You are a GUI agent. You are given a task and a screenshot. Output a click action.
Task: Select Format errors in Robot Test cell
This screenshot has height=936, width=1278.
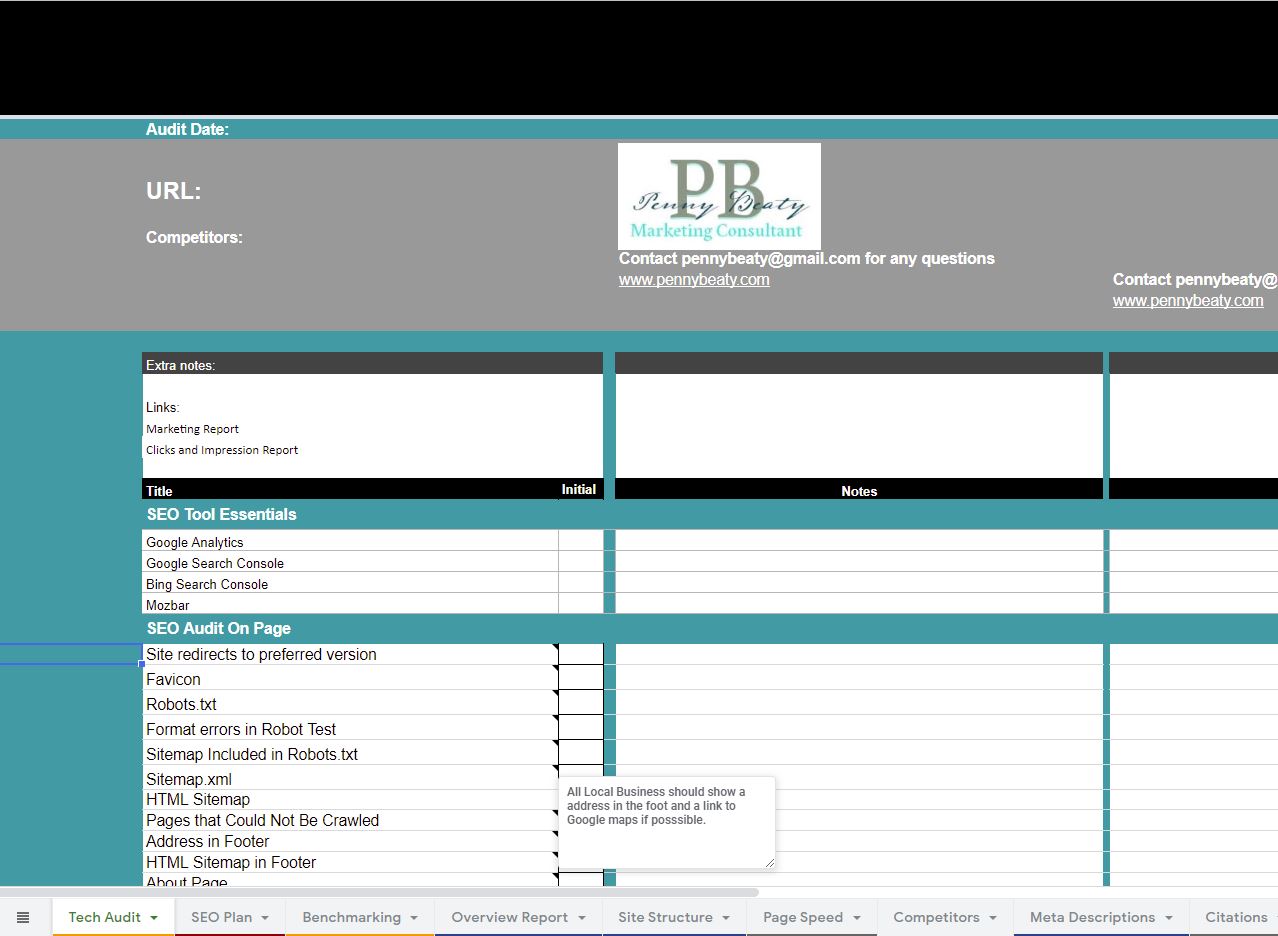(x=350, y=729)
